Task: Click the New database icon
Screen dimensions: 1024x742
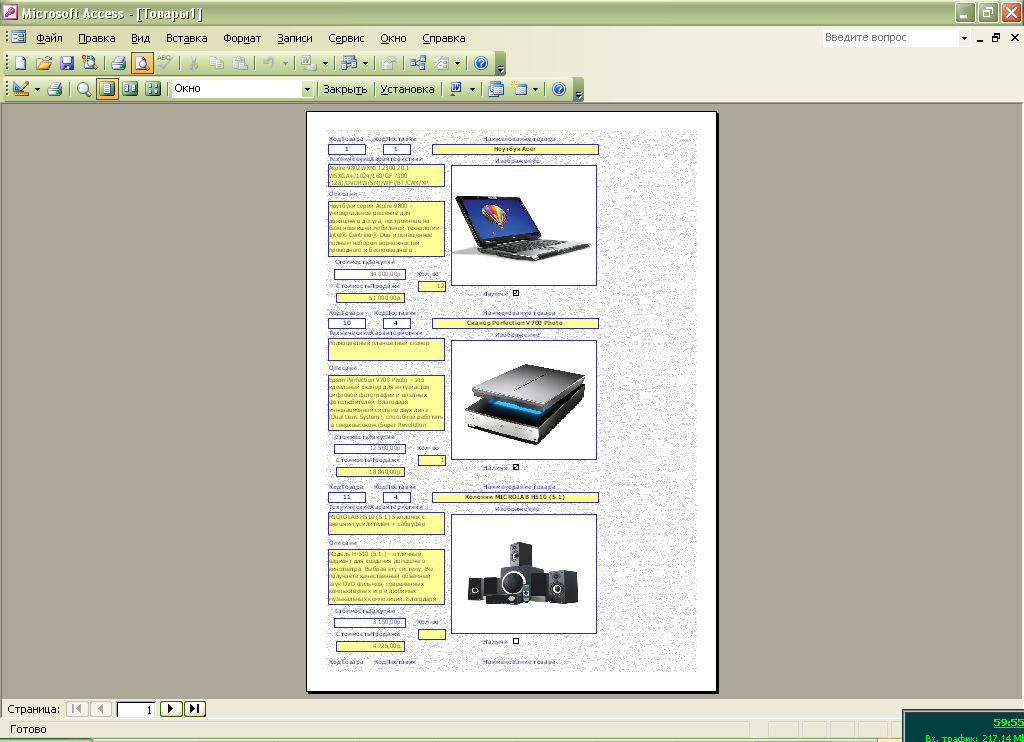Action: click(x=20, y=63)
